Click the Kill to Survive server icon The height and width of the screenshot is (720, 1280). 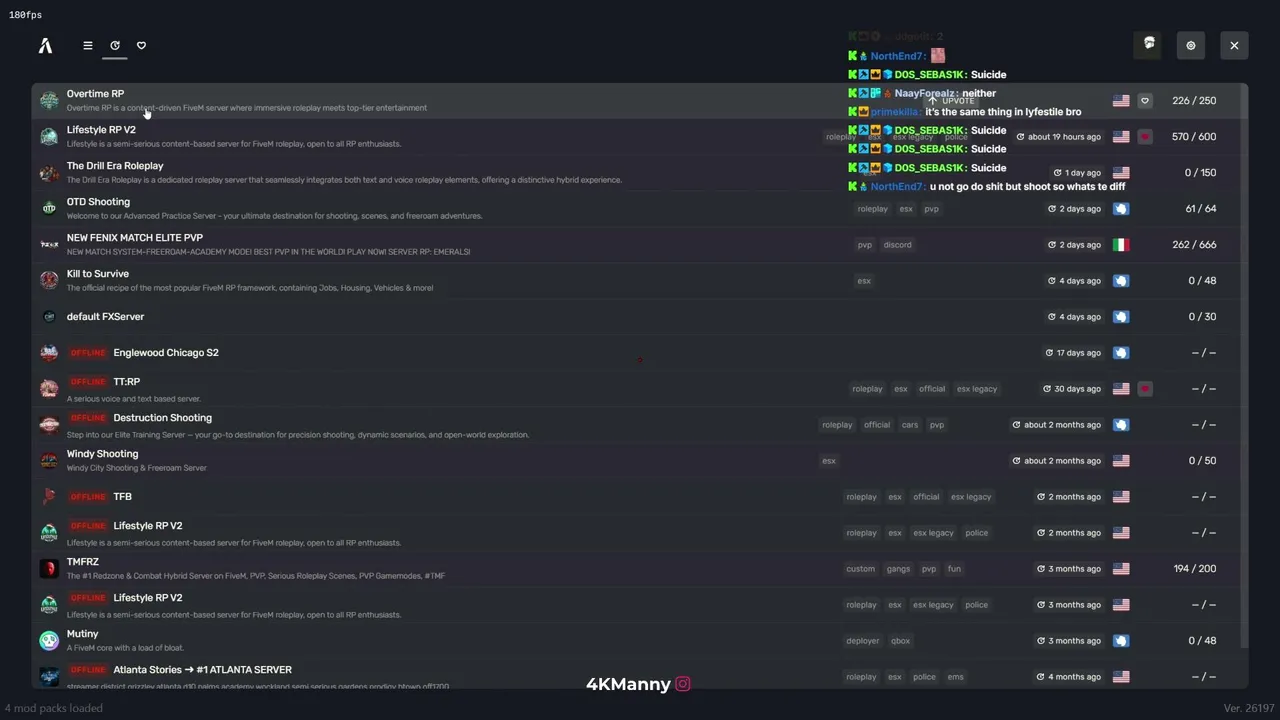tap(49, 280)
